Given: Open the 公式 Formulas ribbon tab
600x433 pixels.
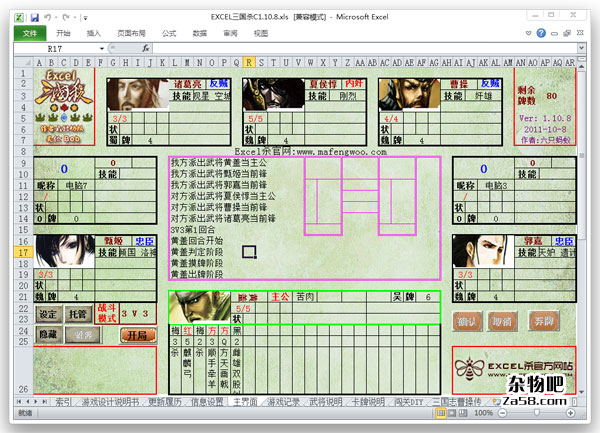Looking at the screenshot, I should click(x=169, y=33).
